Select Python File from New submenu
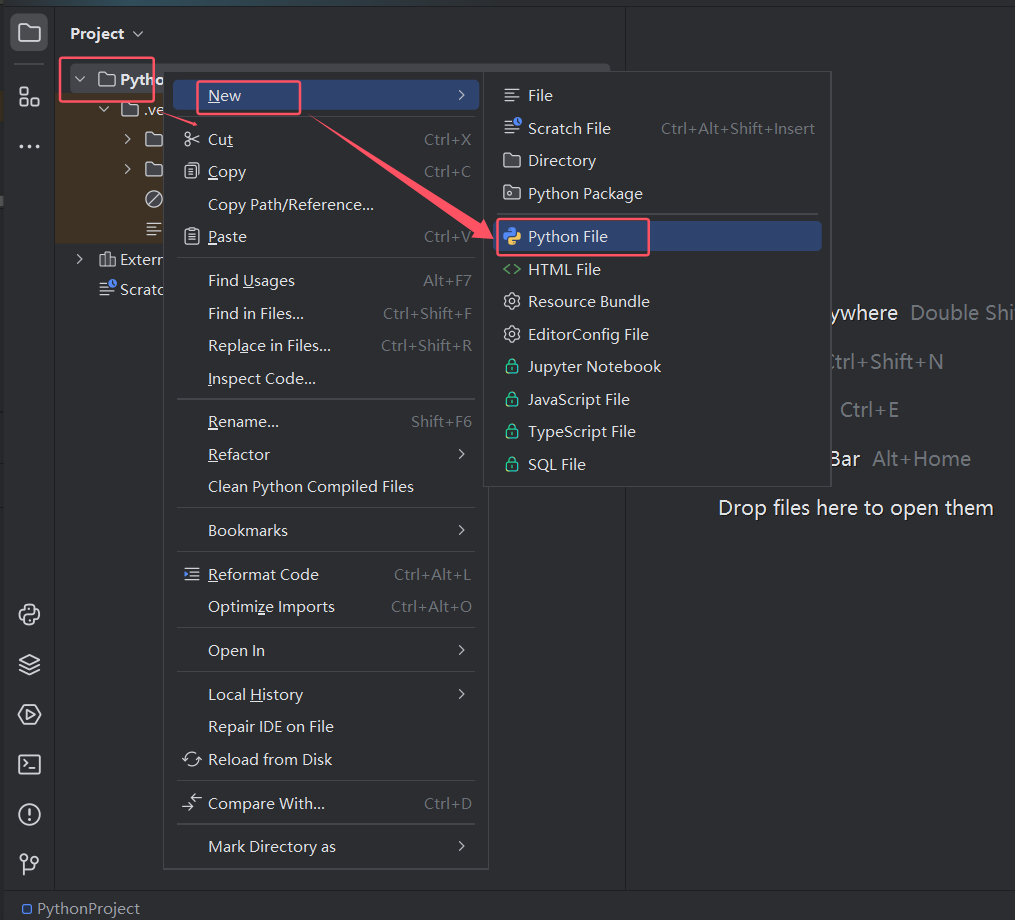 pyautogui.click(x=568, y=237)
